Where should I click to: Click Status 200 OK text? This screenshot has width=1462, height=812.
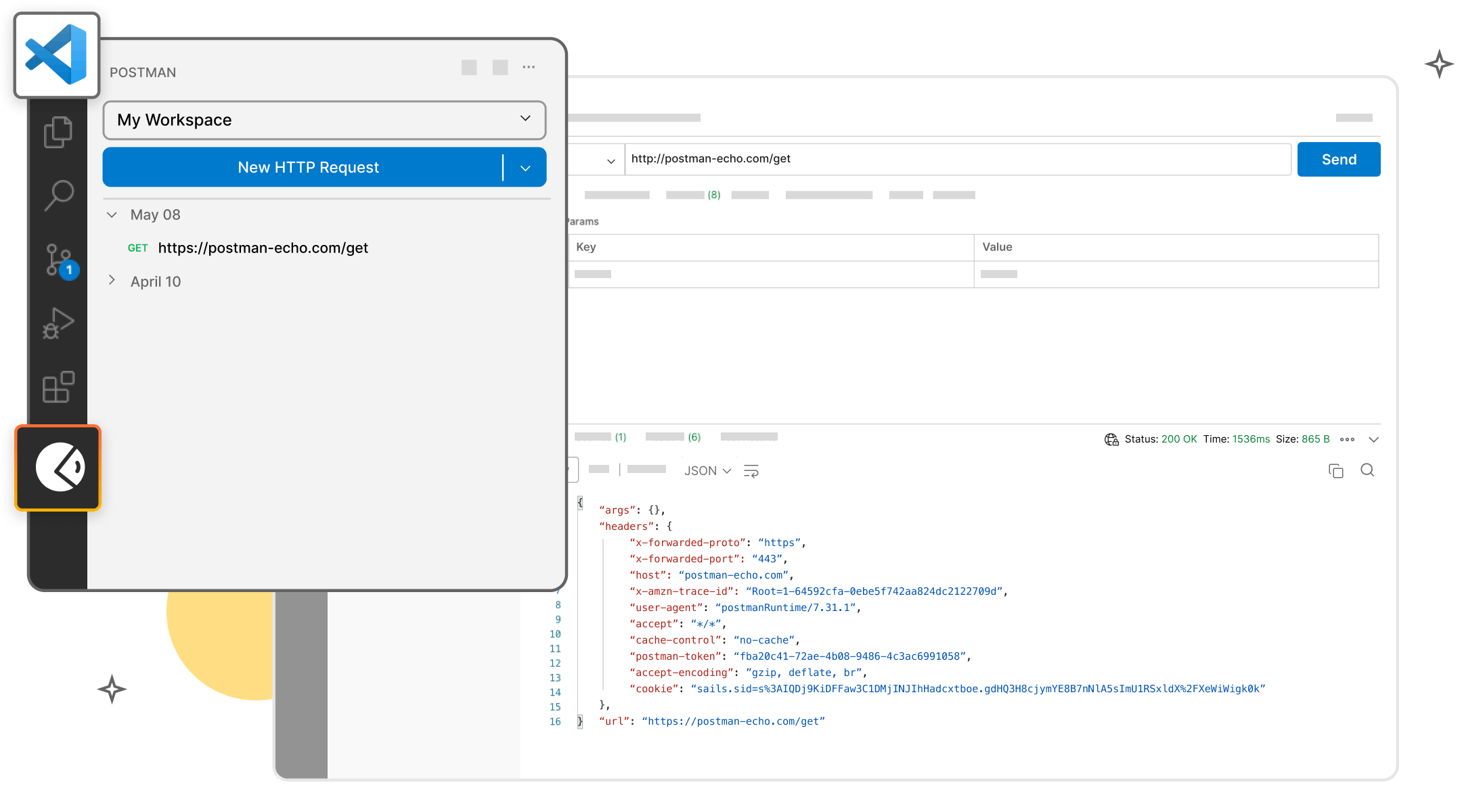coord(1161,439)
